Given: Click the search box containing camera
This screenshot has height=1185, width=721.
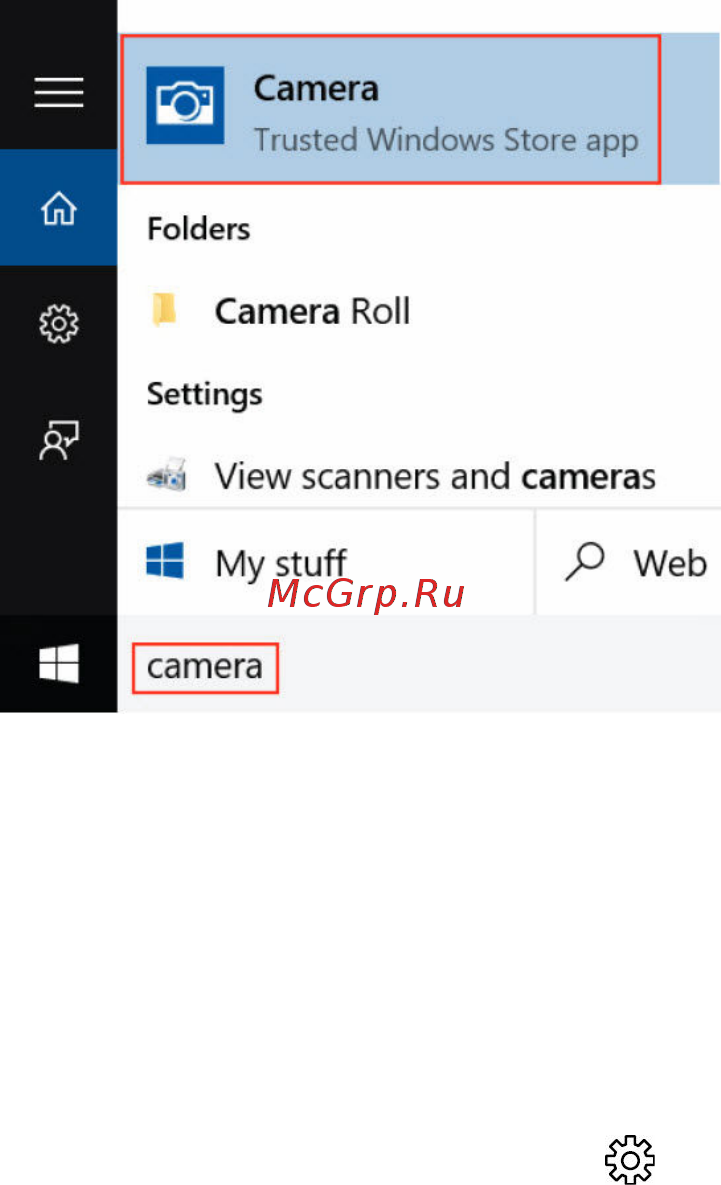Looking at the screenshot, I should (419, 666).
